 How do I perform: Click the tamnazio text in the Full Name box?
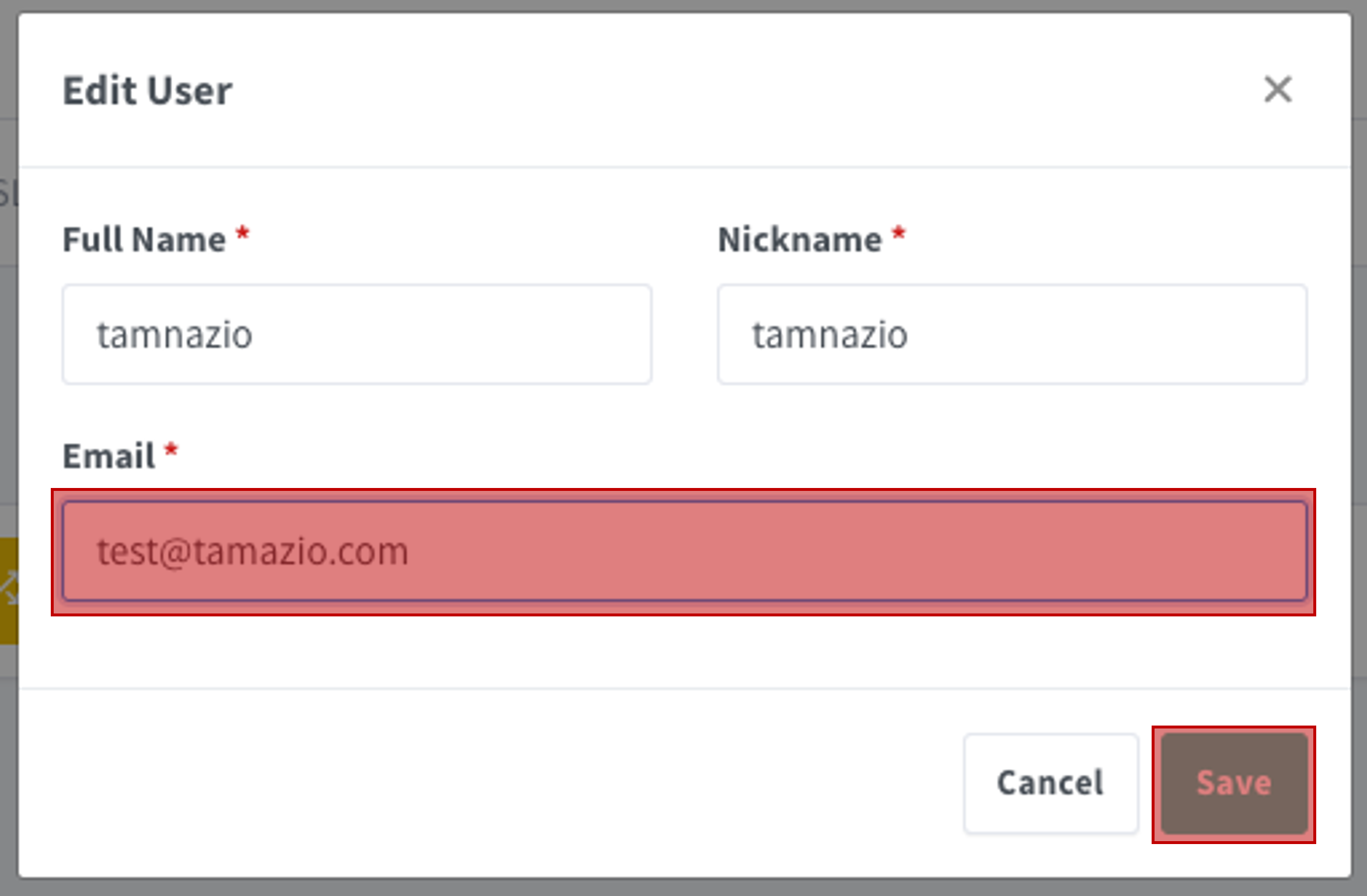(x=175, y=334)
